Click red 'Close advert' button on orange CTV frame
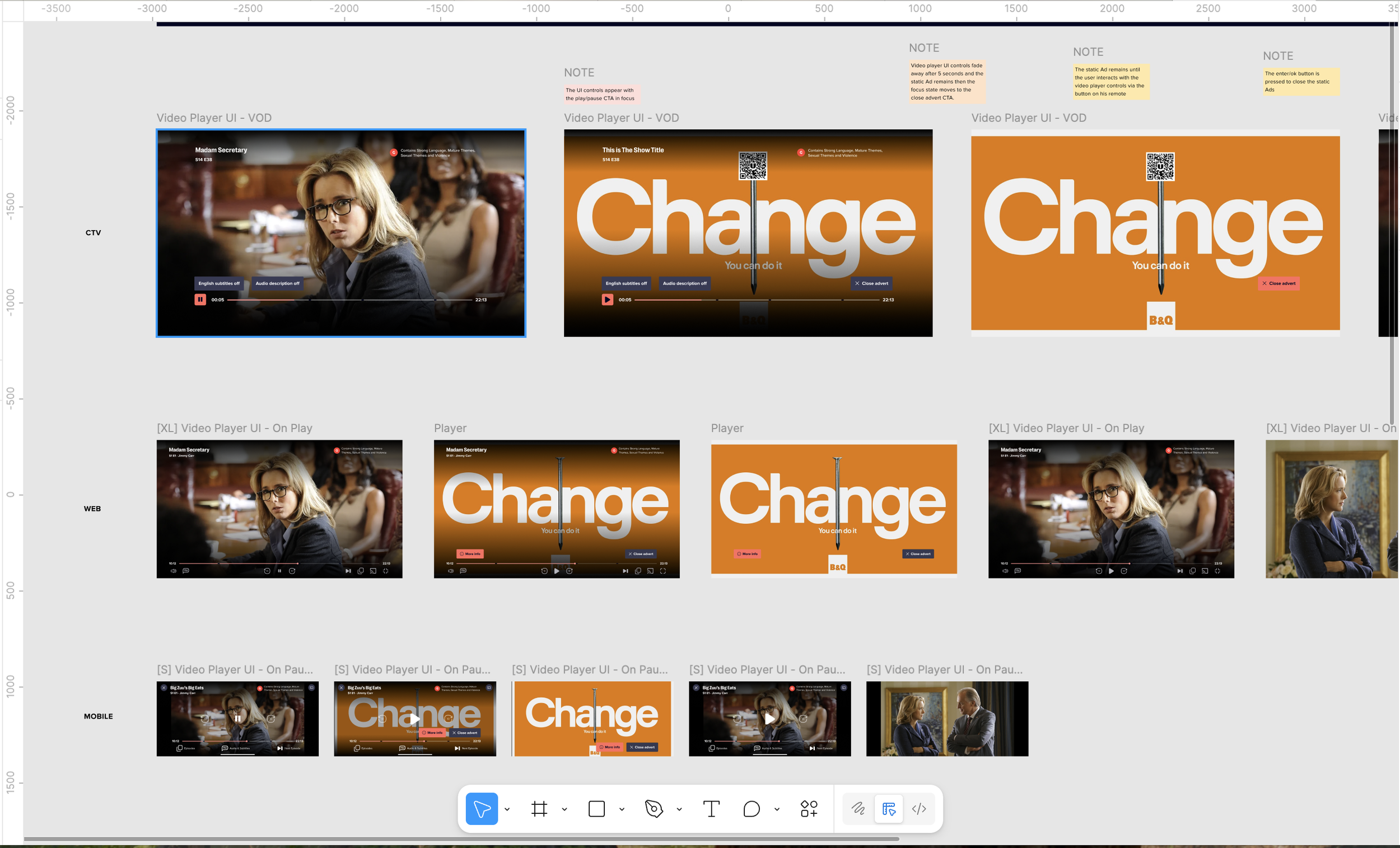Viewport: 1400px width, 848px height. pyautogui.click(x=1278, y=283)
